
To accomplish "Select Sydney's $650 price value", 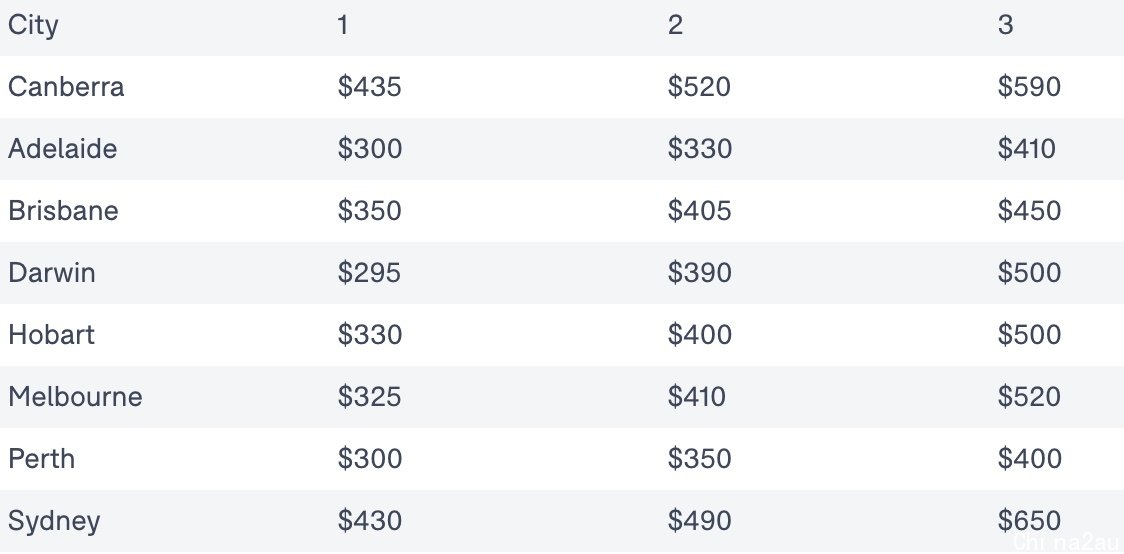I will tap(1029, 520).
